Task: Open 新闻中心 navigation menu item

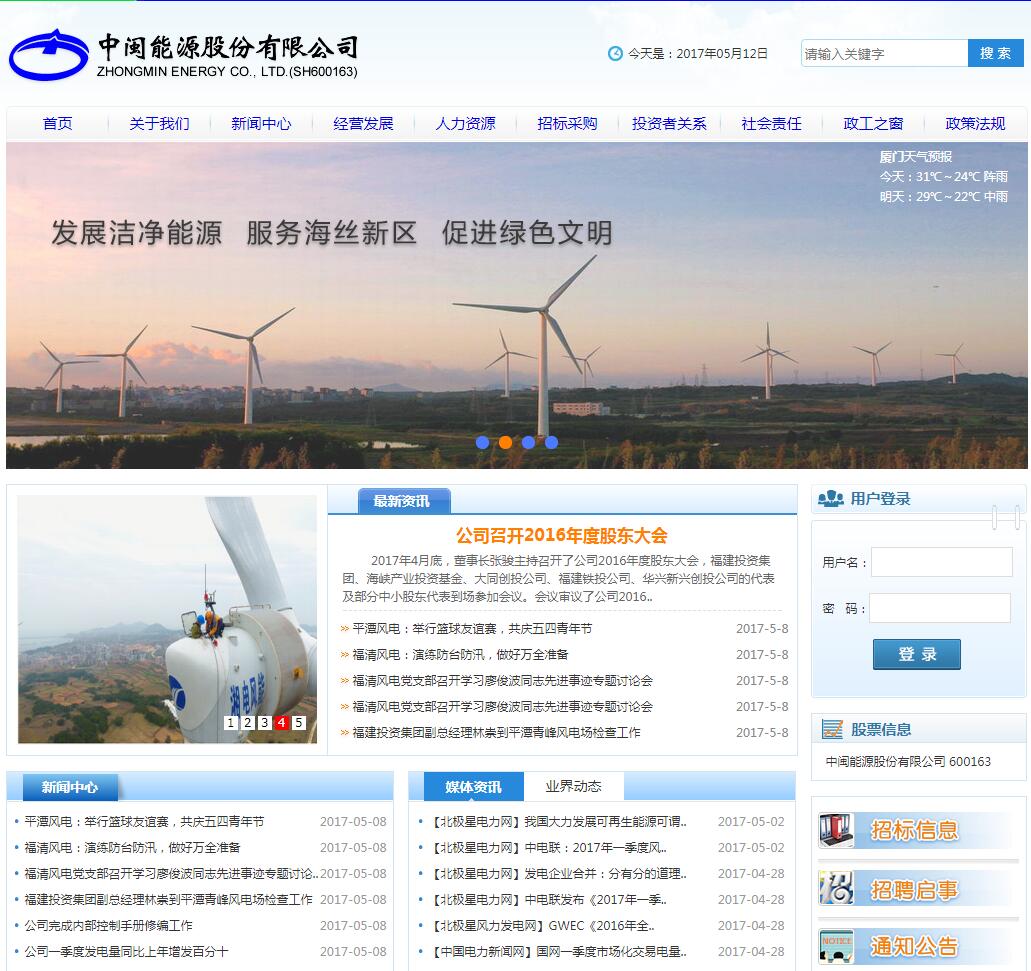Action: tap(262, 124)
